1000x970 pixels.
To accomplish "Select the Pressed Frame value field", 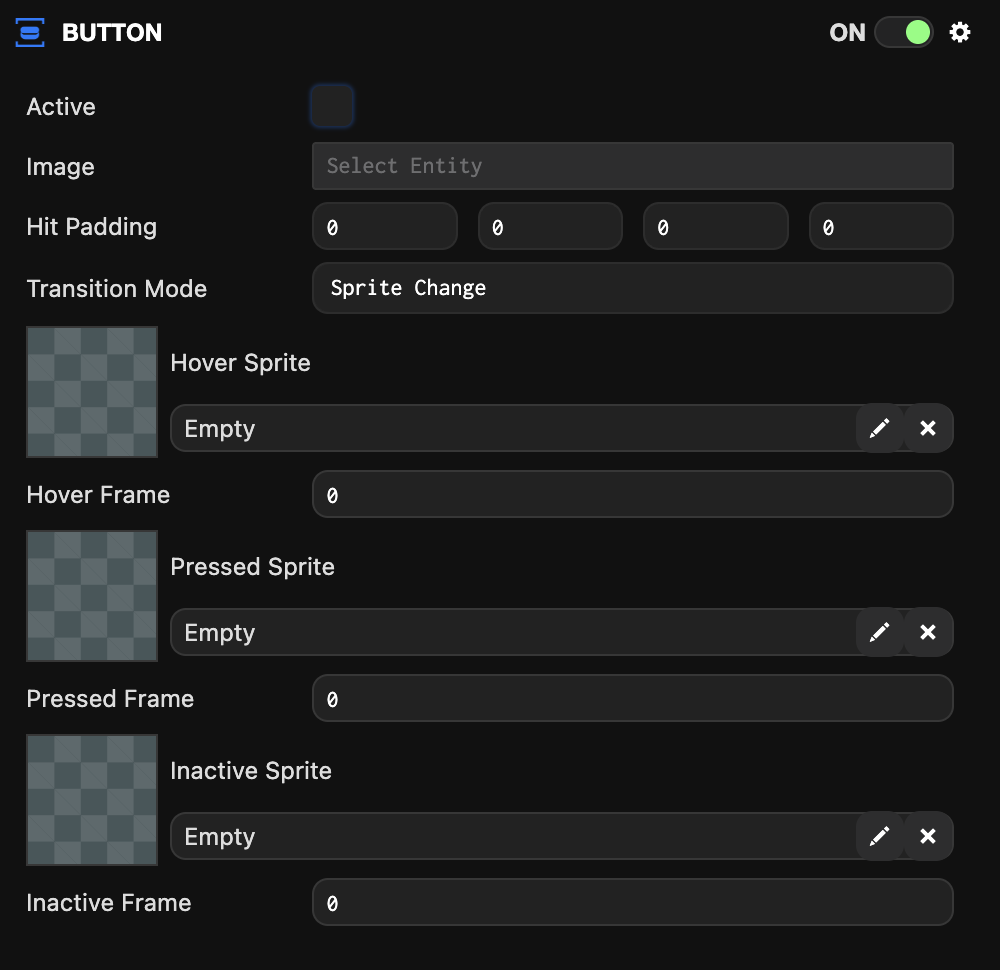I will [x=632, y=698].
